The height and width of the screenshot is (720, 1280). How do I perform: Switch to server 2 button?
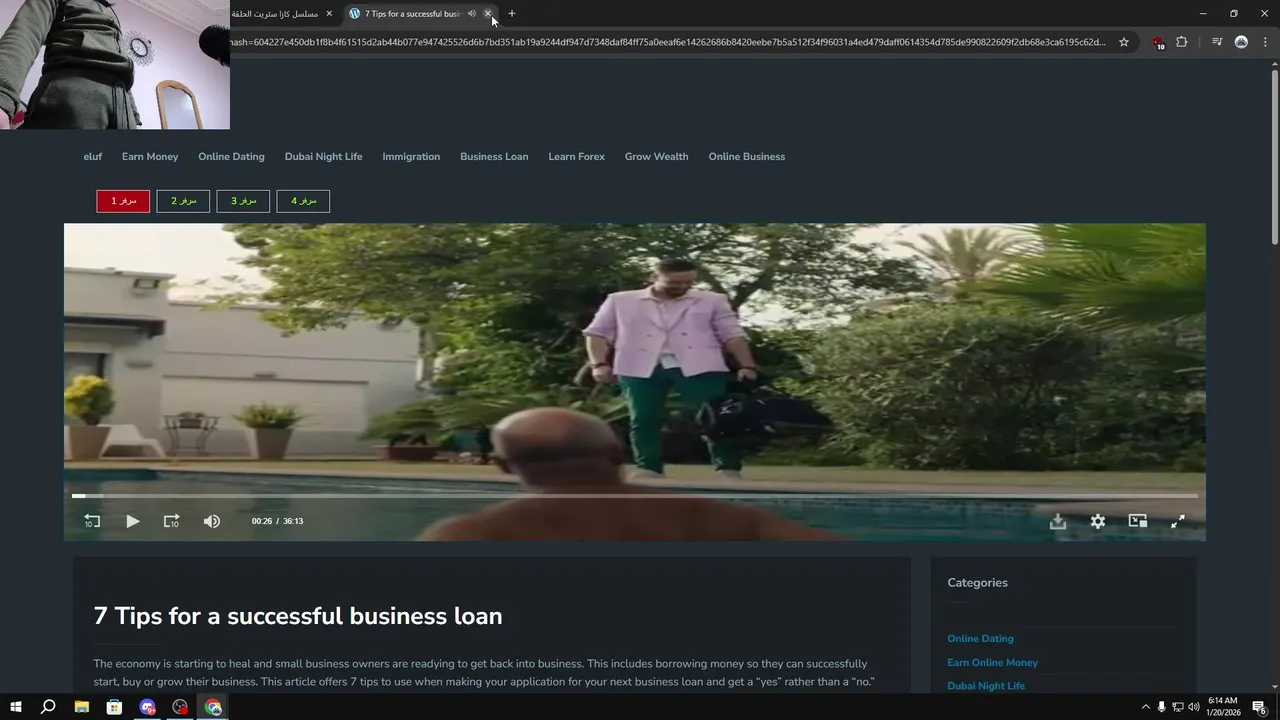183,201
